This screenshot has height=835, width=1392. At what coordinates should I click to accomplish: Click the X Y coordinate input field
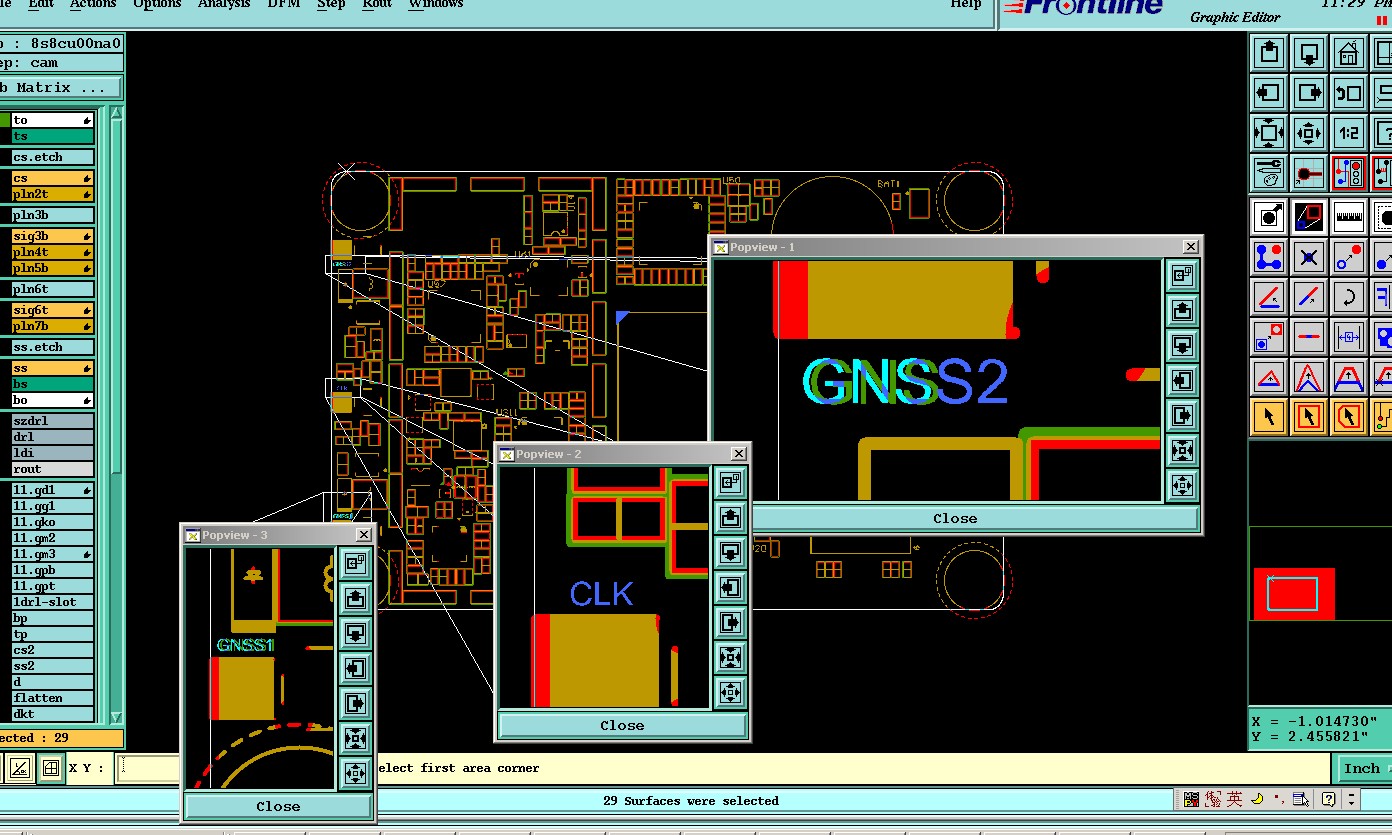click(148, 768)
